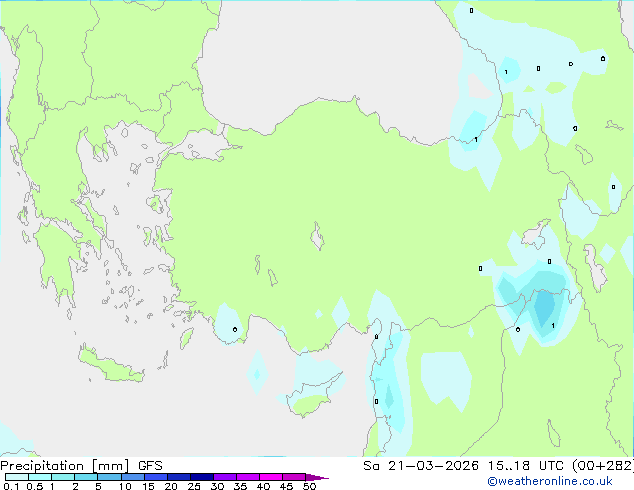Click the 30–35 mm purple legend swatch

[x=225, y=477]
